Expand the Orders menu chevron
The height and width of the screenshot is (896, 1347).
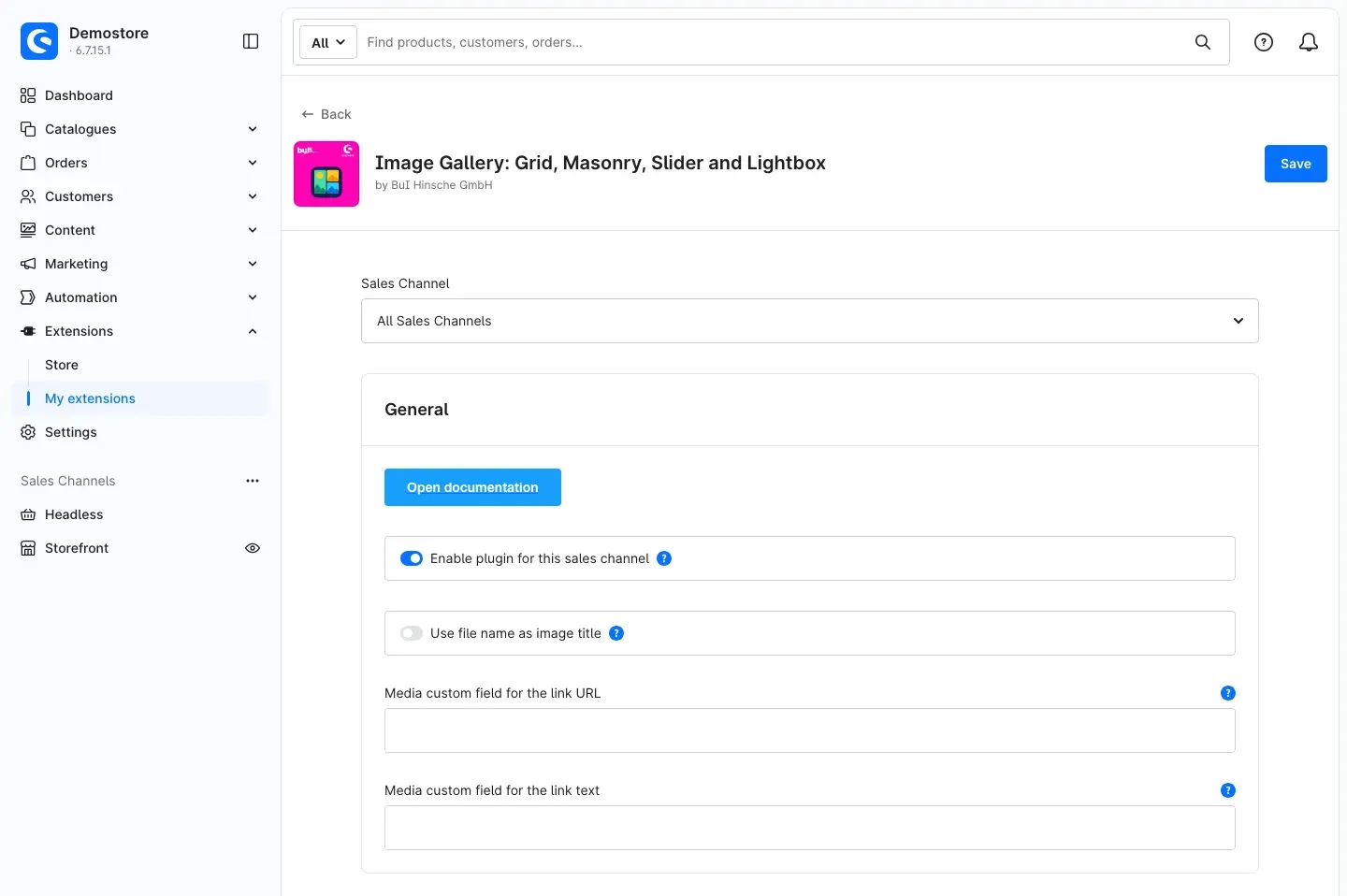[x=253, y=163]
